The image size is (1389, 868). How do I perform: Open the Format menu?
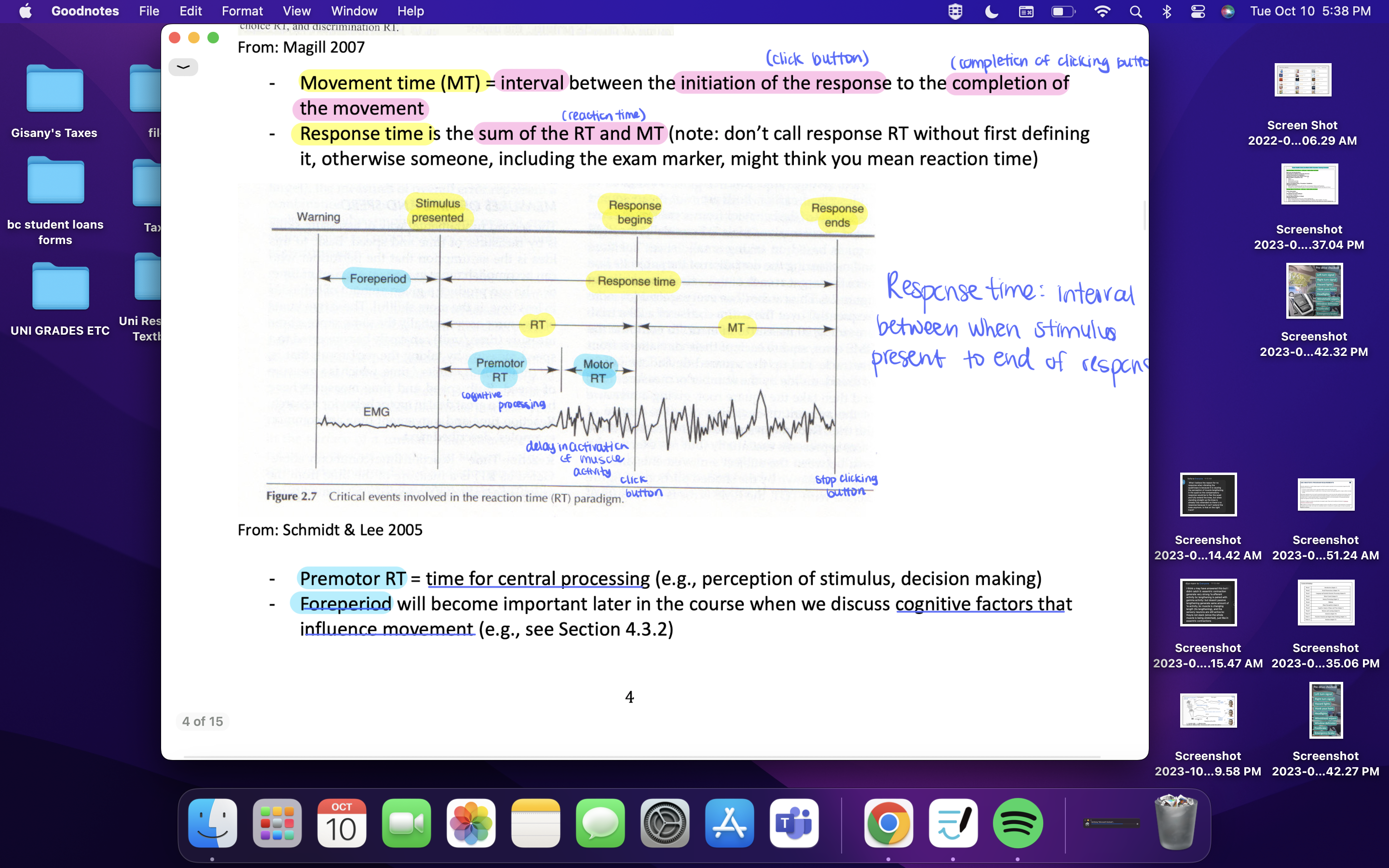tap(242, 12)
